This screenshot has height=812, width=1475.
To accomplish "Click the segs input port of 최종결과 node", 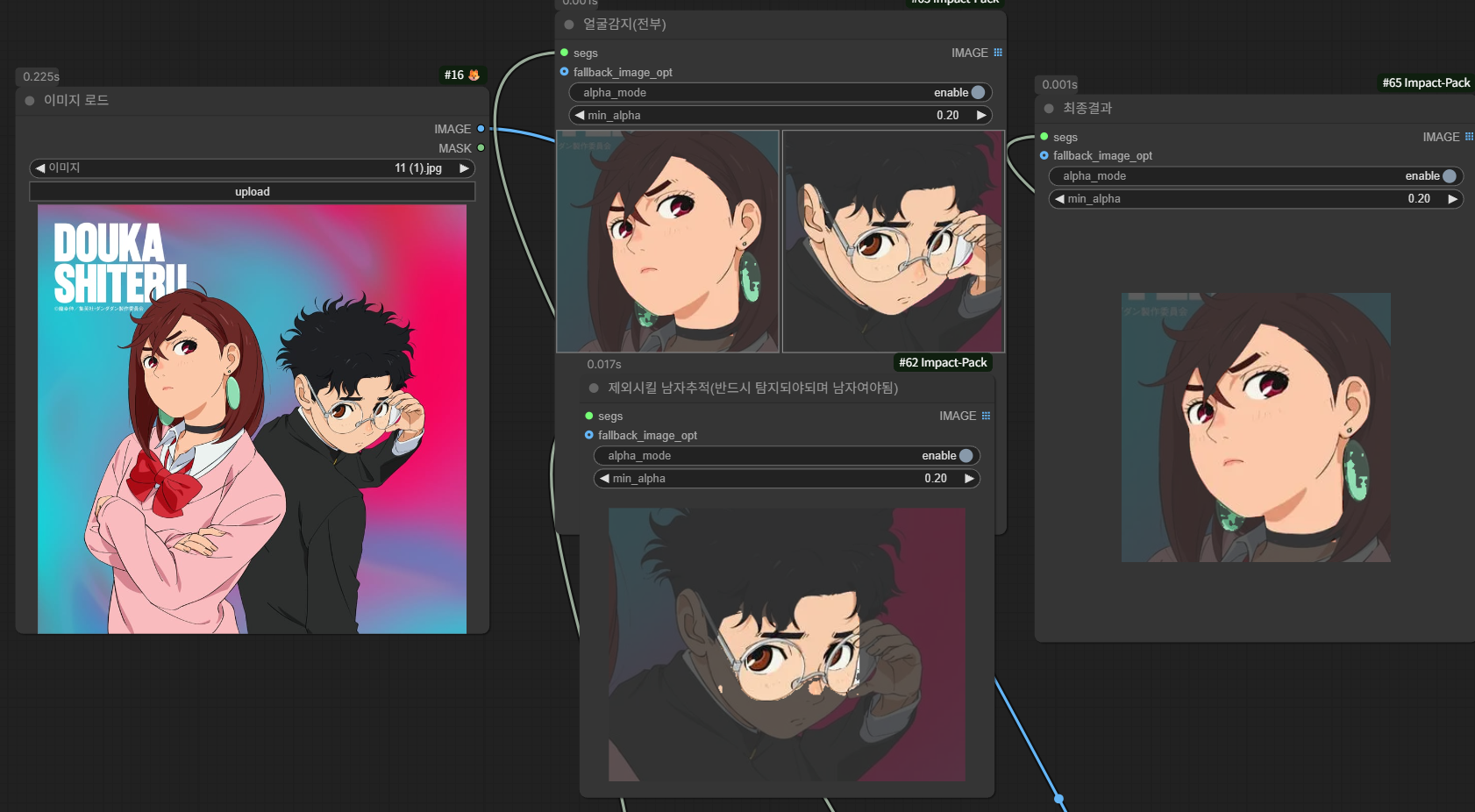I will click(x=1044, y=137).
